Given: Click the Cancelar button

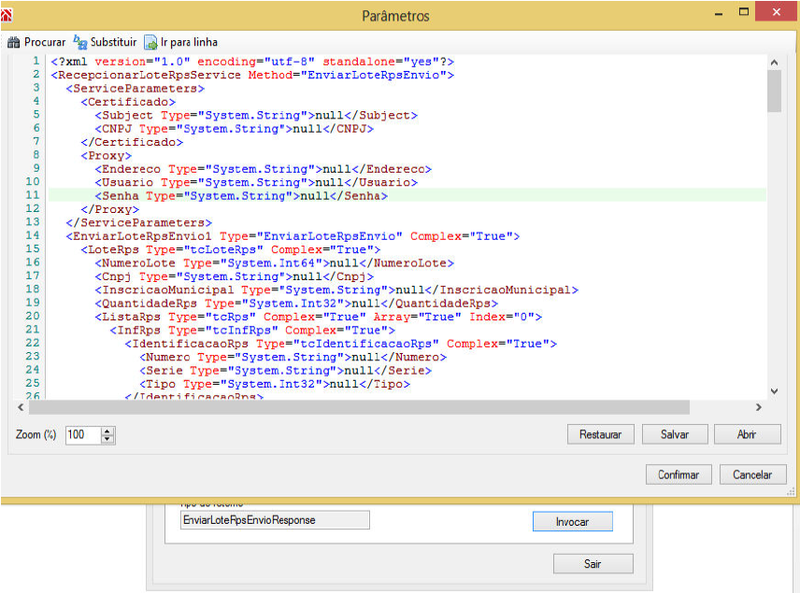Looking at the screenshot, I should coord(753,475).
